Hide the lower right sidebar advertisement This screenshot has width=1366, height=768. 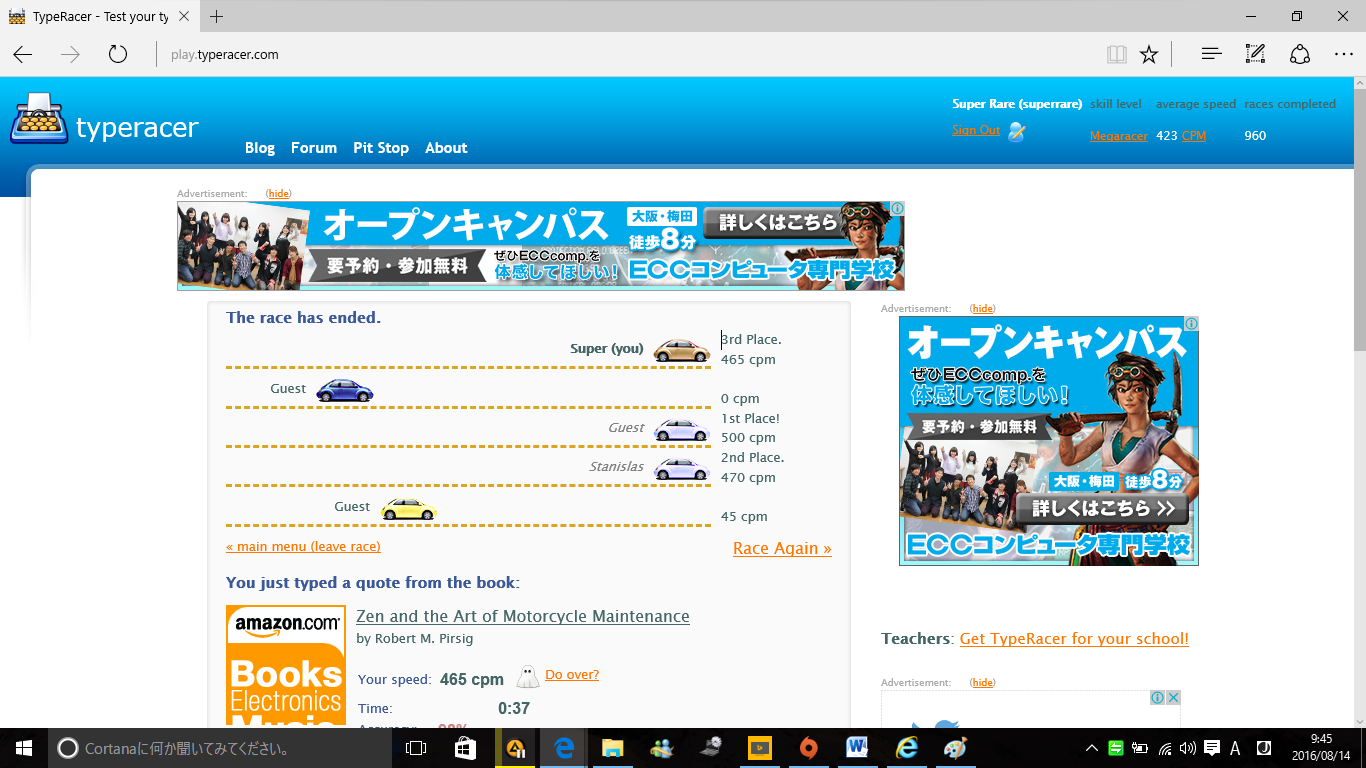983,683
